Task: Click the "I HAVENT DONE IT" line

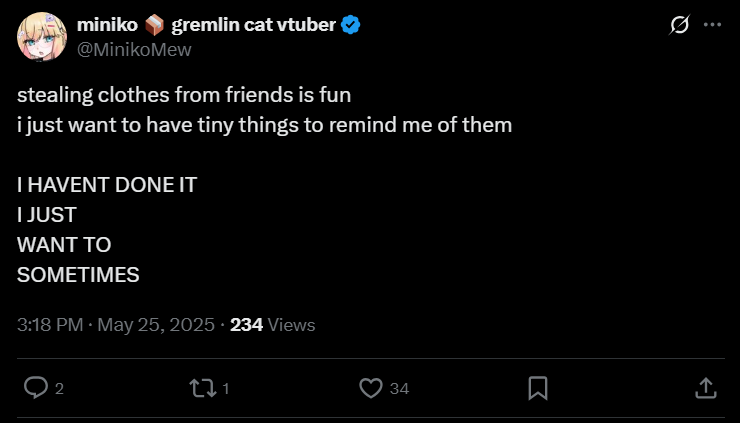Action: tap(107, 185)
